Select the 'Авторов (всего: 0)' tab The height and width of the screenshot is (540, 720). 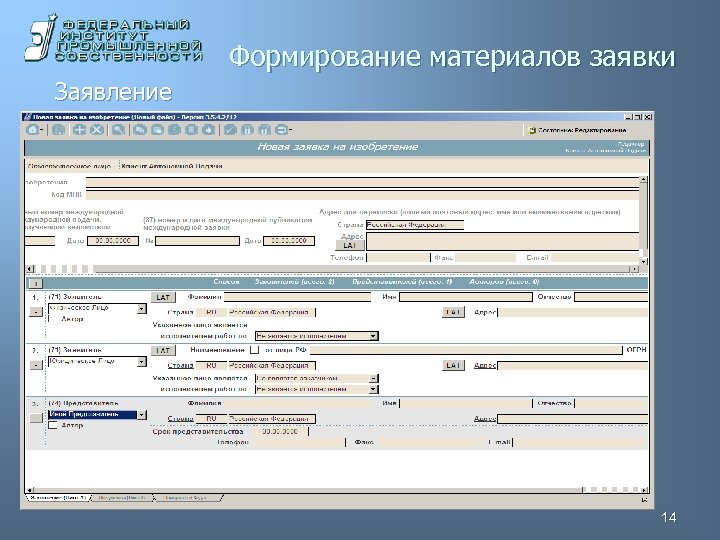[504, 281]
